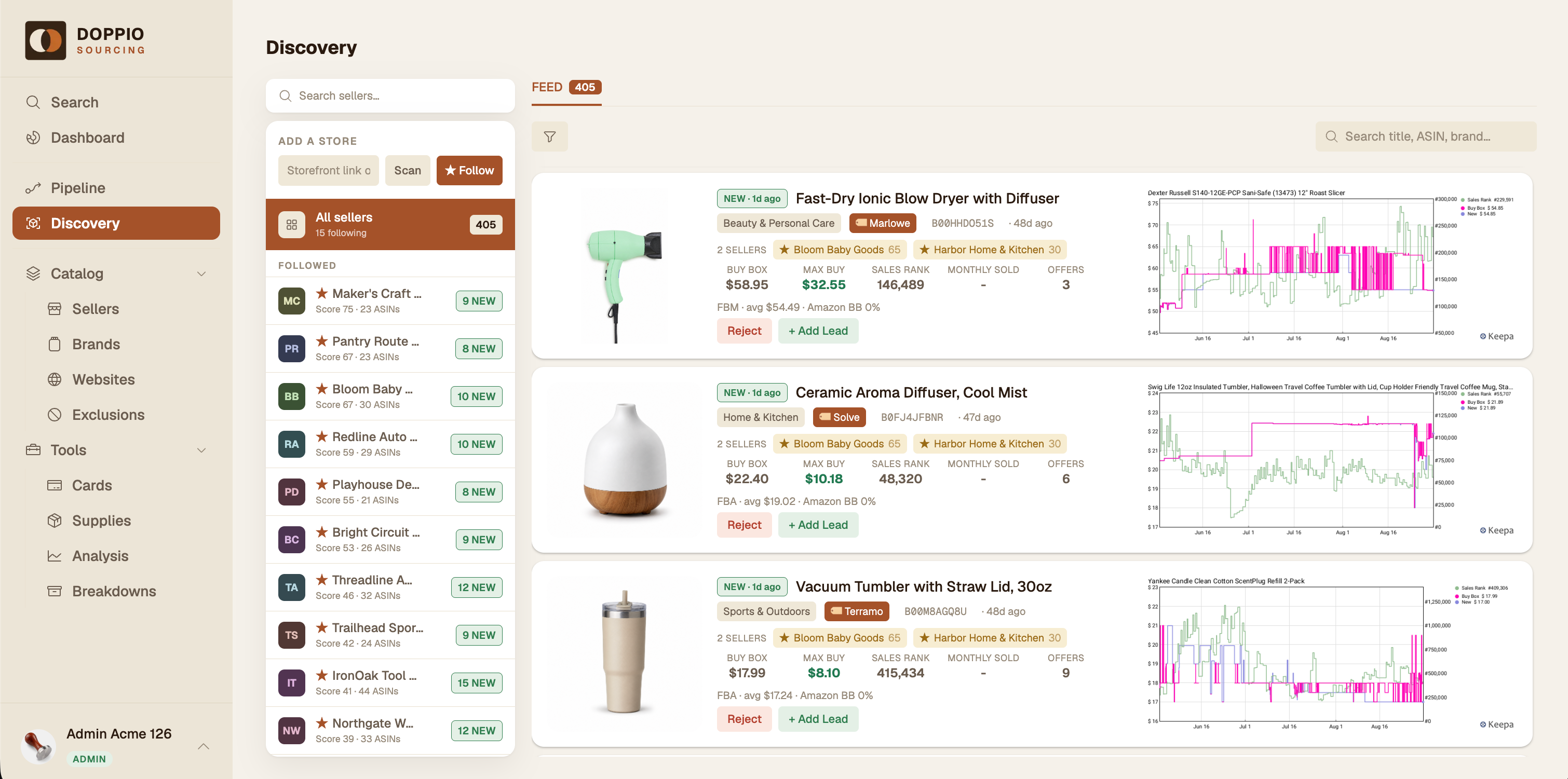Focus the Search title, ASIN, brand field
The image size is (1568, 779).
(x=1426, y=137)
